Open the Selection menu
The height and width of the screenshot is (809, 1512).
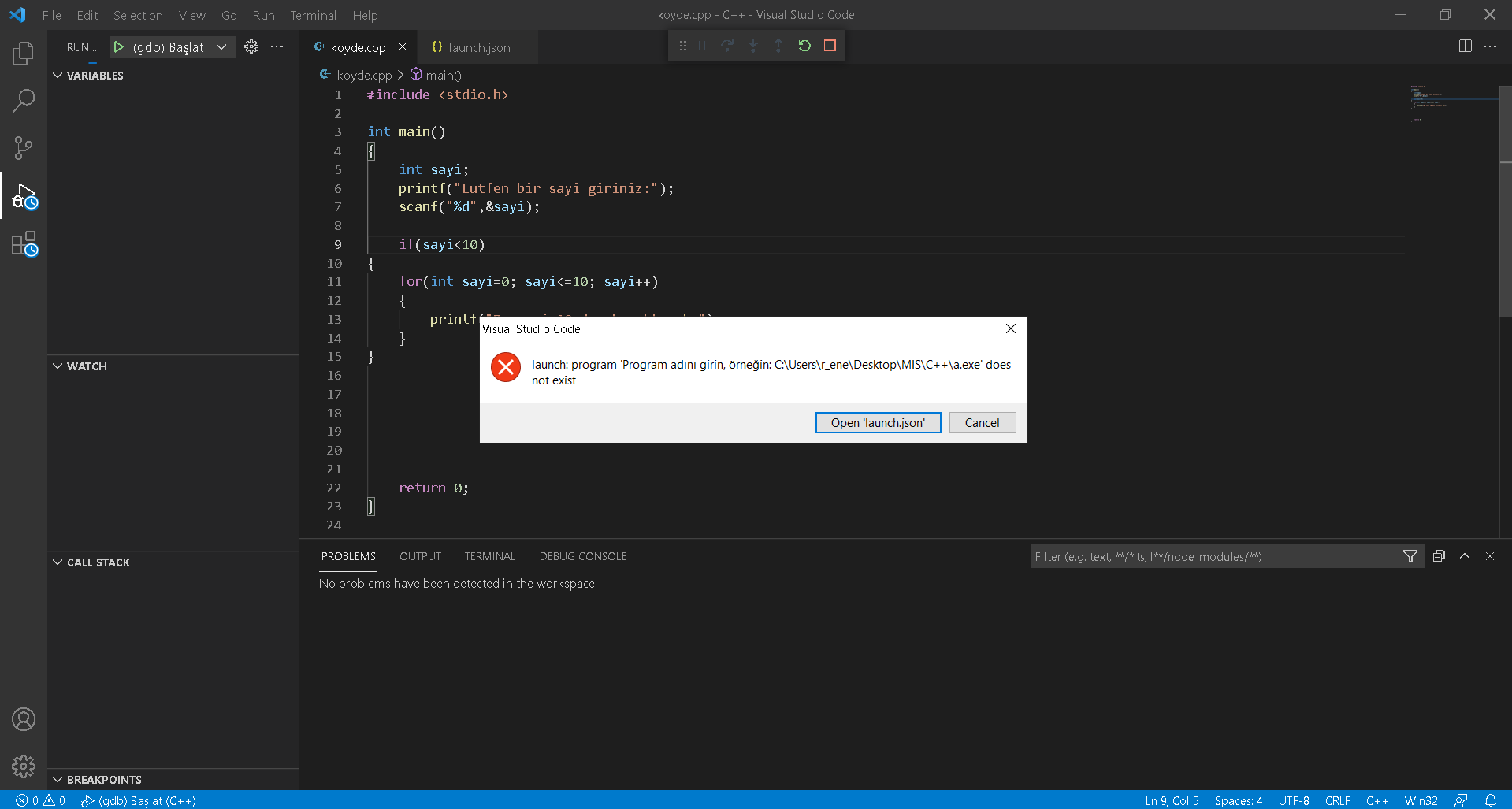[138, 15]
